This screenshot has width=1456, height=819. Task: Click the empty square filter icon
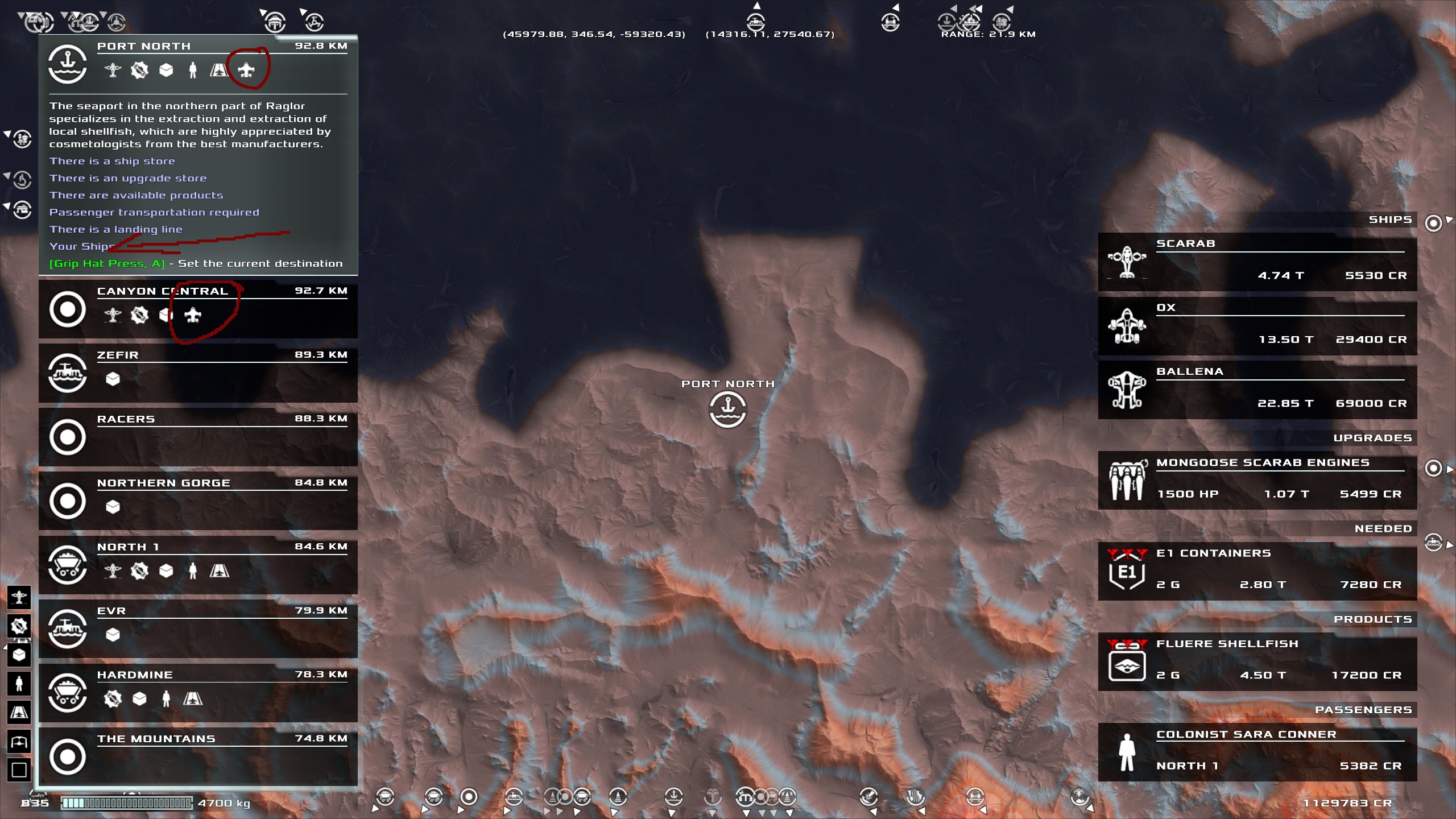(19, 770)
